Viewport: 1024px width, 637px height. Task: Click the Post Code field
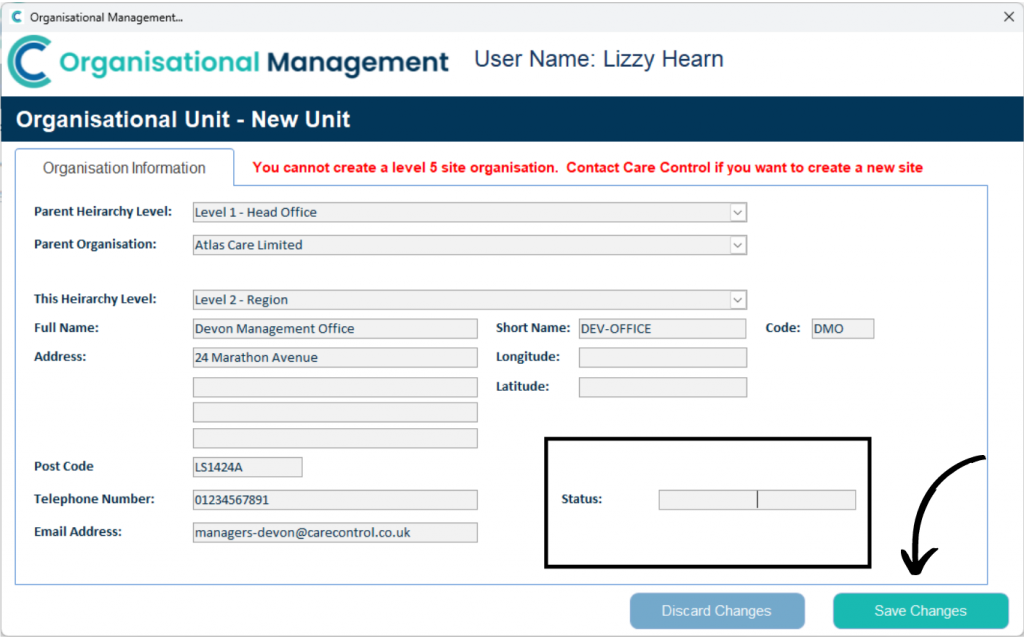(x=248, y=467)
